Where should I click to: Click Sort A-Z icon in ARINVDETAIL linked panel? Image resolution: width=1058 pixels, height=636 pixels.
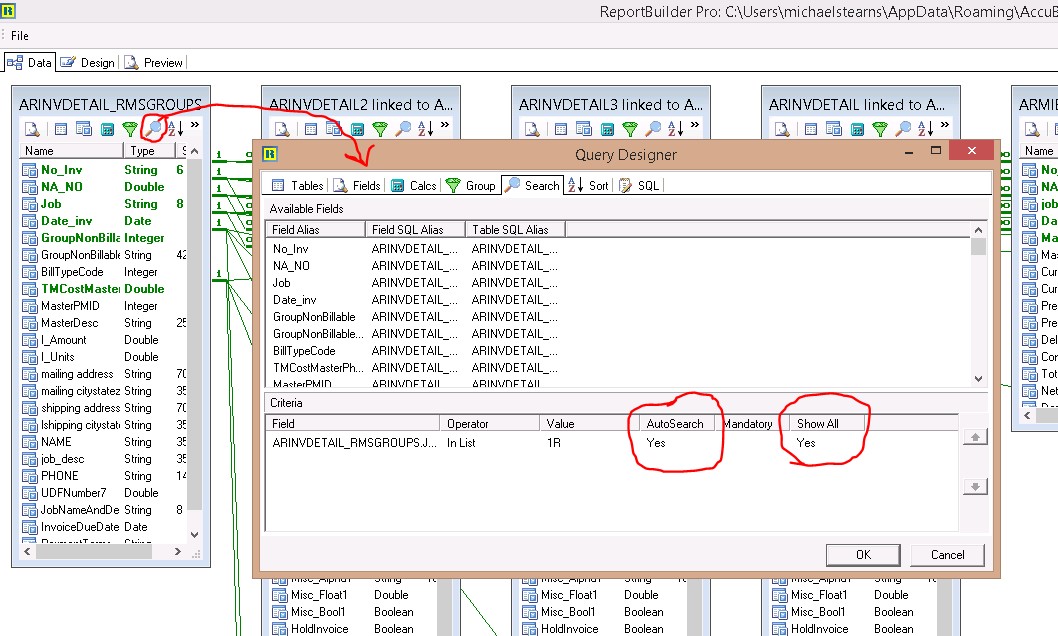(926, 127)
